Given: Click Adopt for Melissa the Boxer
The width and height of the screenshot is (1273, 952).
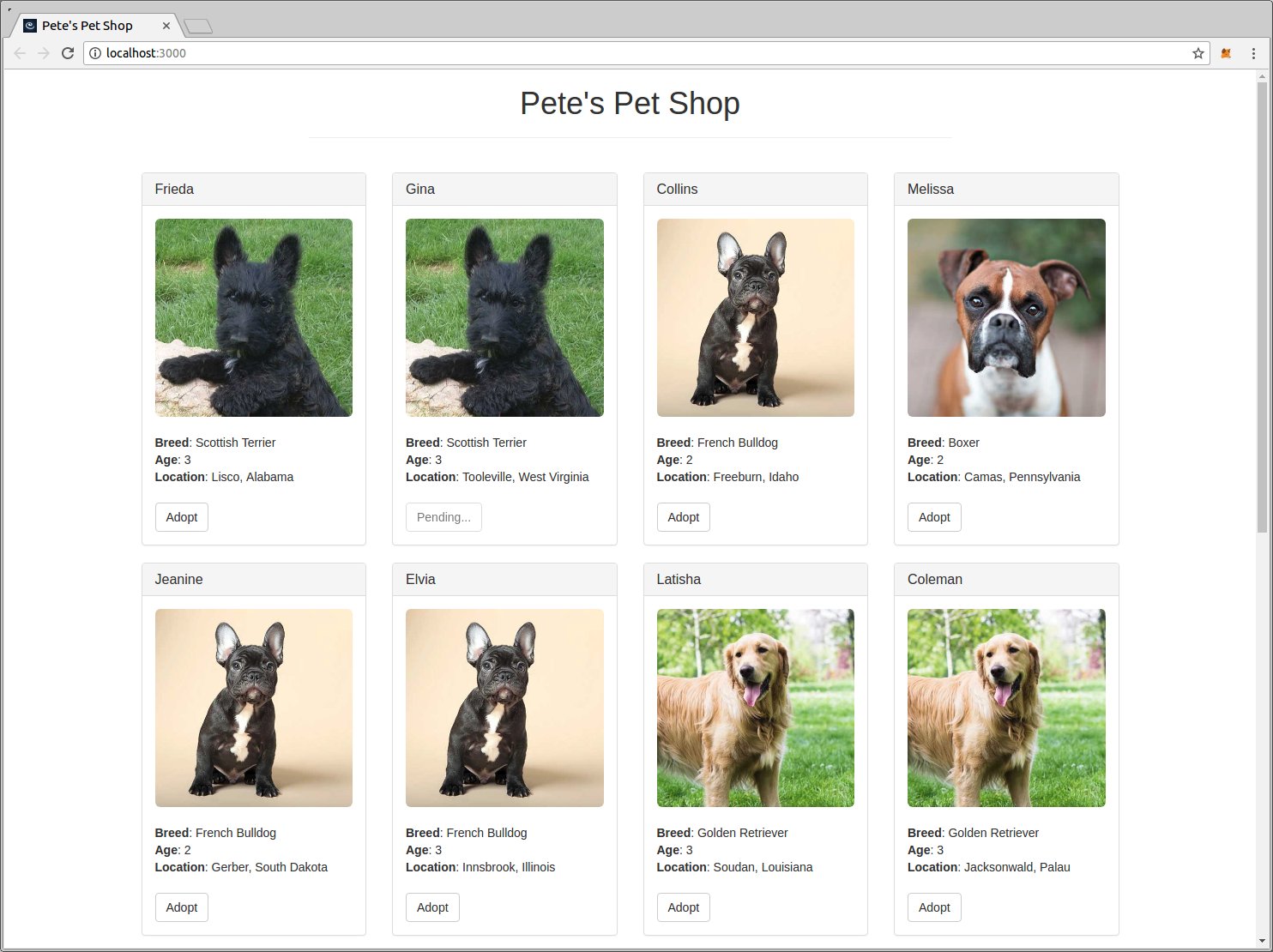Looking at the screenshot, I should tap(933, 517).
